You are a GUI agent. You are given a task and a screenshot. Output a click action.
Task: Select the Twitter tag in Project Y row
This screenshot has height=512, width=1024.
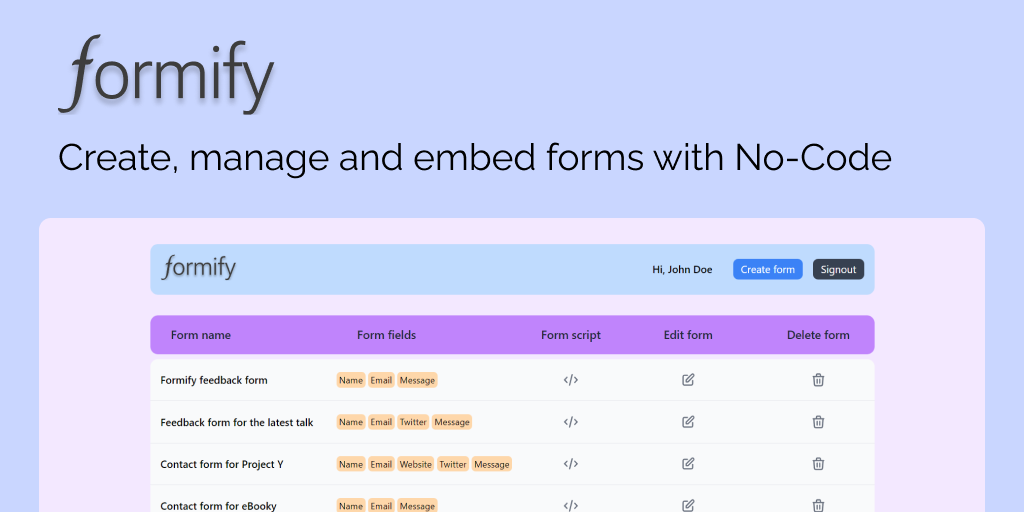453,464
